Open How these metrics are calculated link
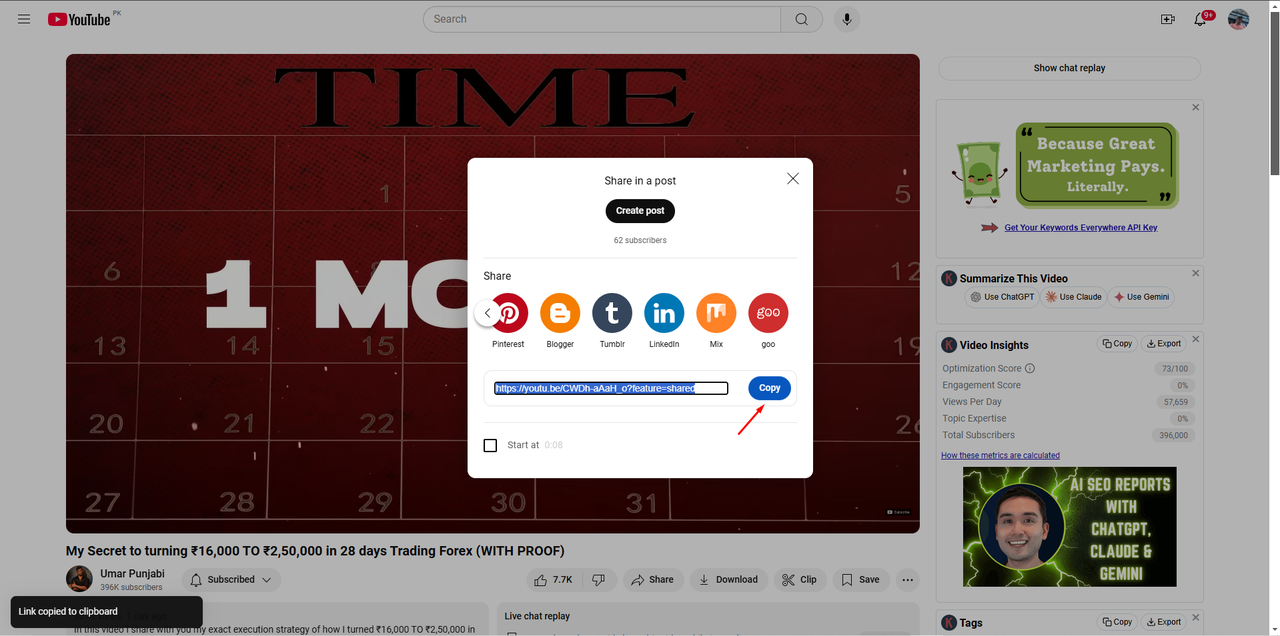This screenshot has width=1280, height=636. [1000, 455]
